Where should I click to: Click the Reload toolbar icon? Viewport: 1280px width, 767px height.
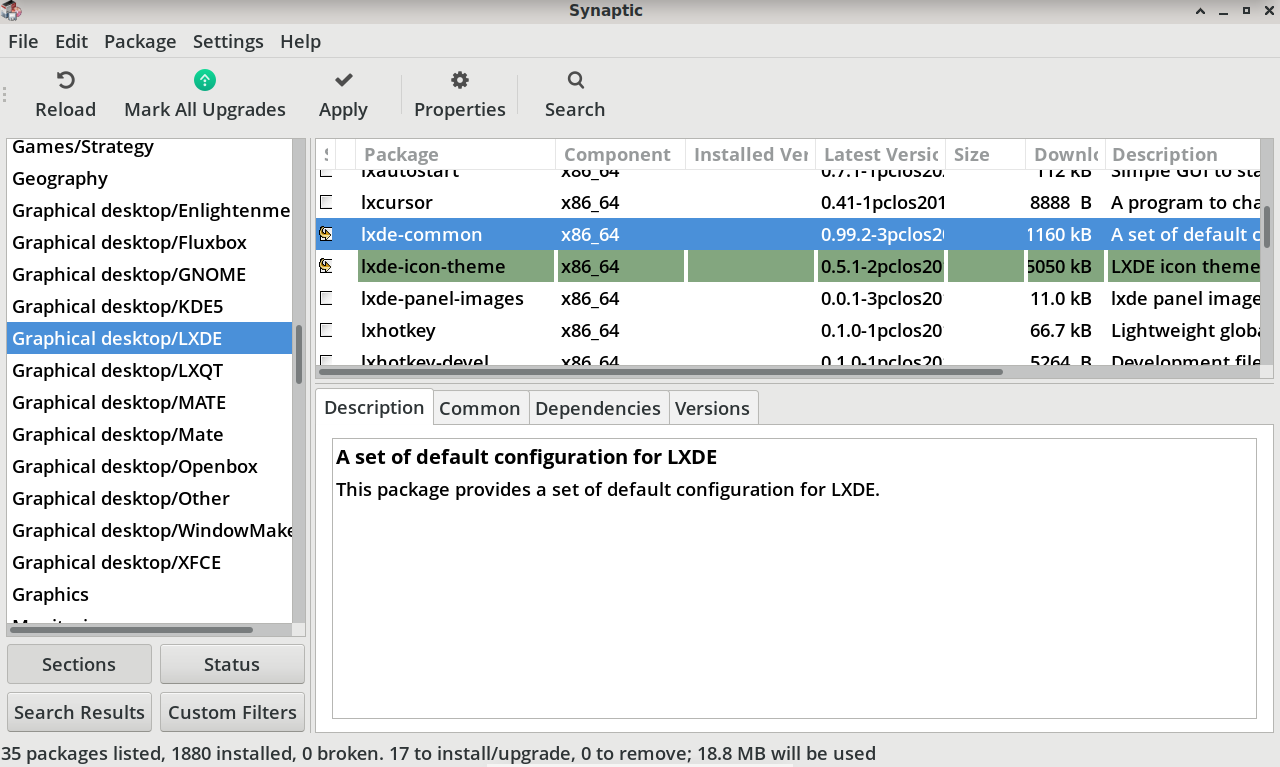point(66,80)
